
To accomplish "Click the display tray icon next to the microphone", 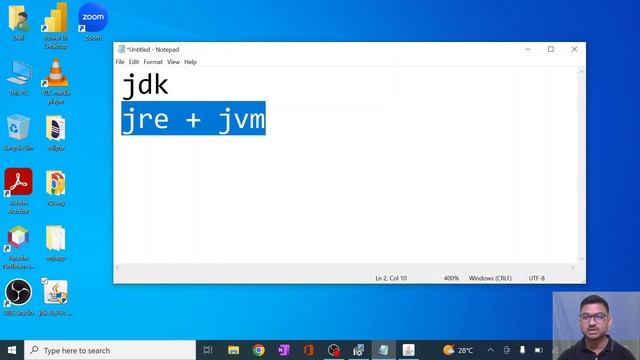I will pyautogui.click(x=507, y=350).
